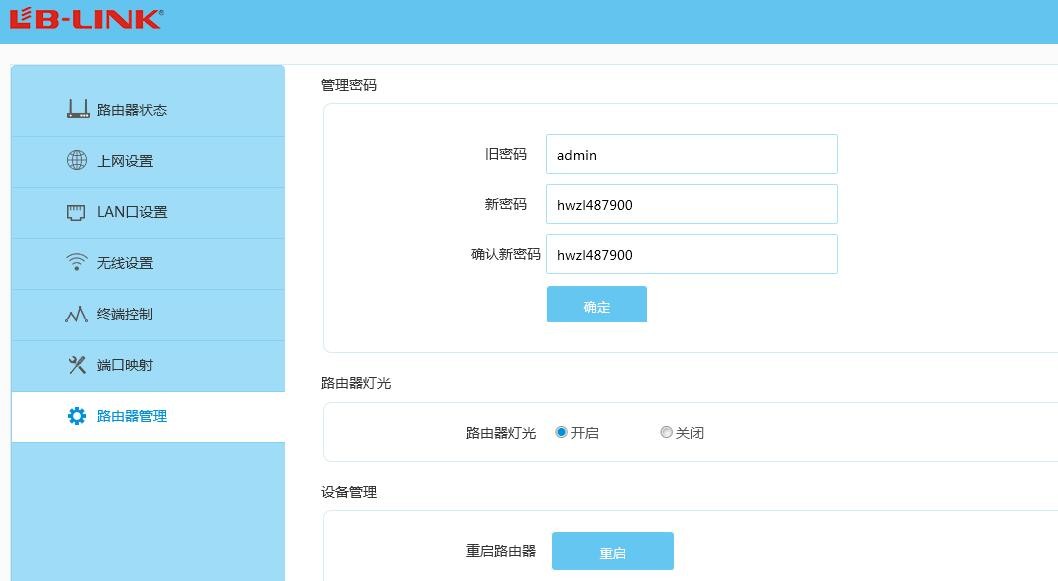Click the 重启 button to reboot router
The image size is (1058, 581).
pyautogui.click(x=613, y=551)
